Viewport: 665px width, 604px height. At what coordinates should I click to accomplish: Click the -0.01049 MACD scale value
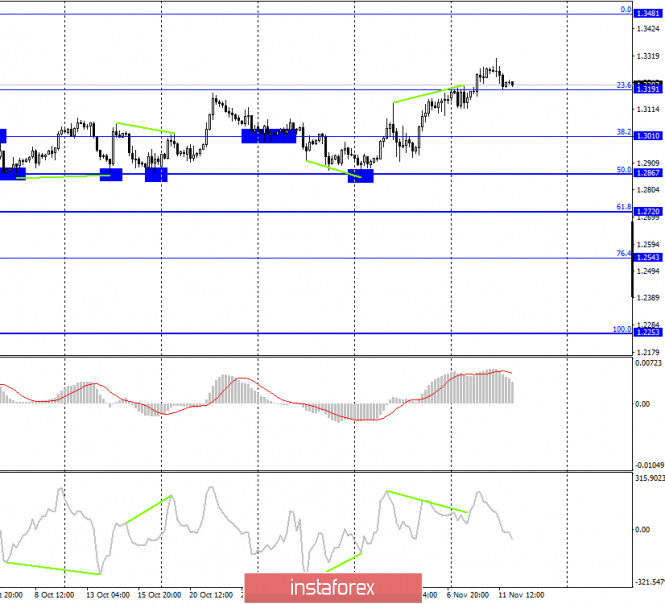[x=650, y=465]
